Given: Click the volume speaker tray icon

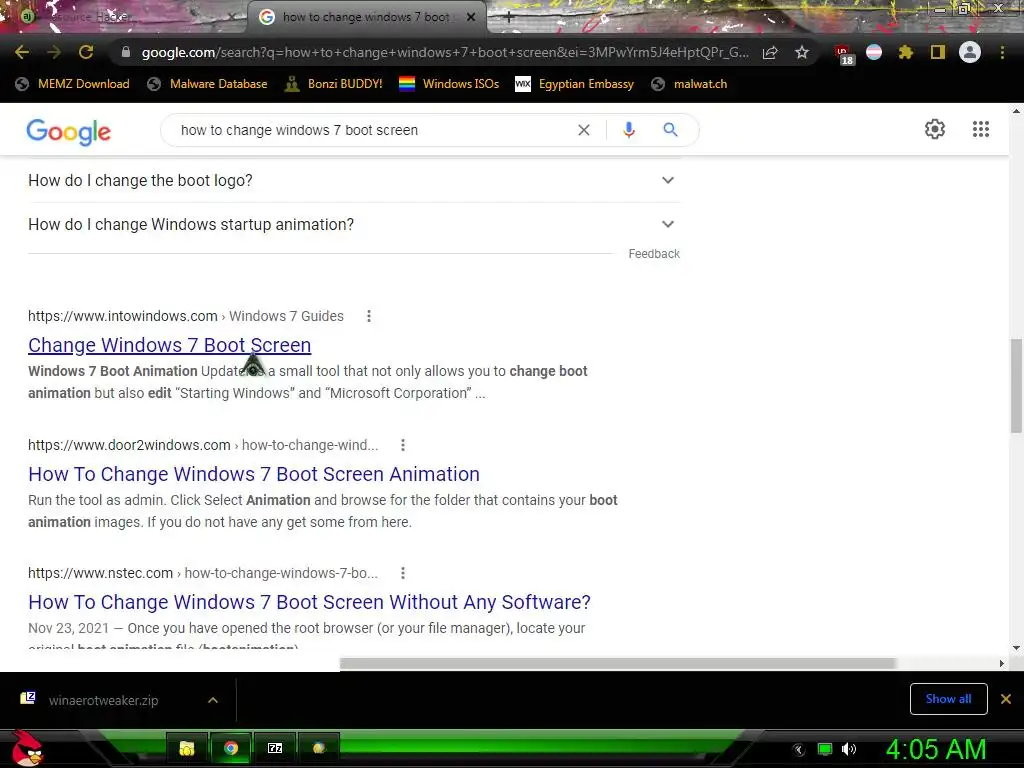Looking at the screenshot, I should tap(849, 749).
